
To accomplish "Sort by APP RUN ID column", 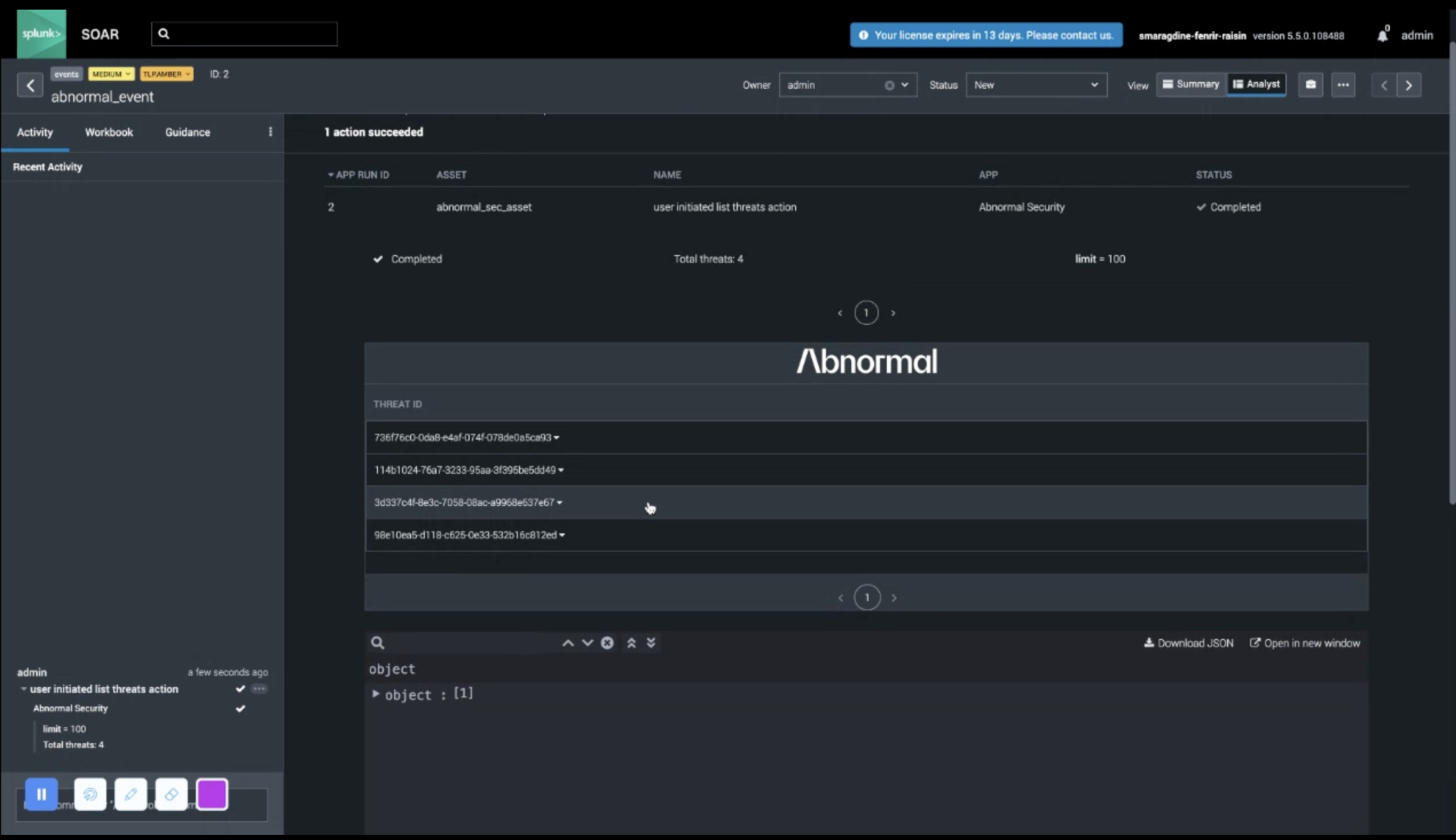I will click(x=358, y=174).
